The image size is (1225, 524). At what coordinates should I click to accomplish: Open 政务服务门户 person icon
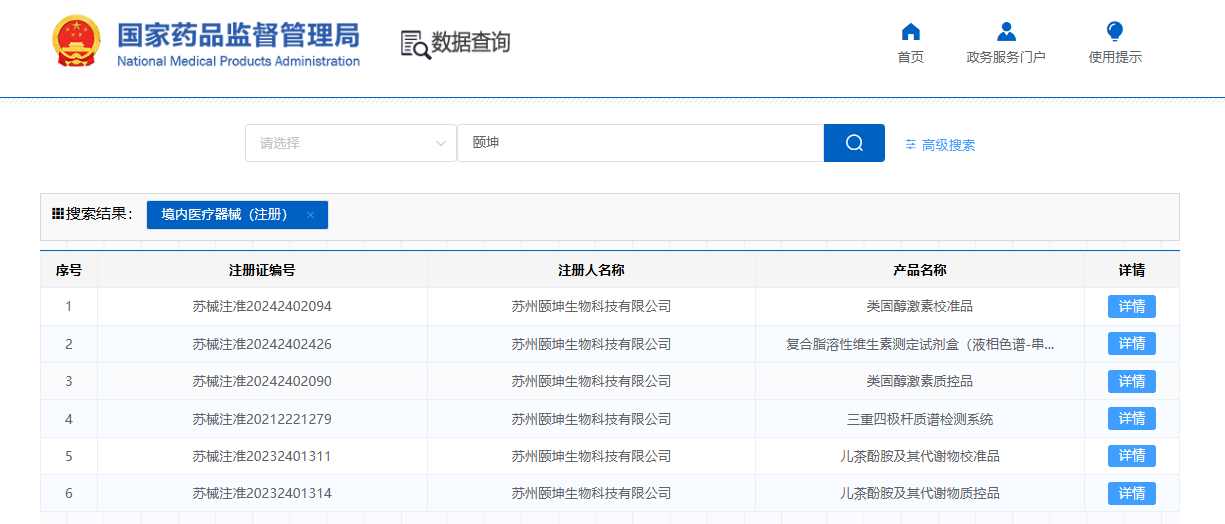coord(1006,32)
